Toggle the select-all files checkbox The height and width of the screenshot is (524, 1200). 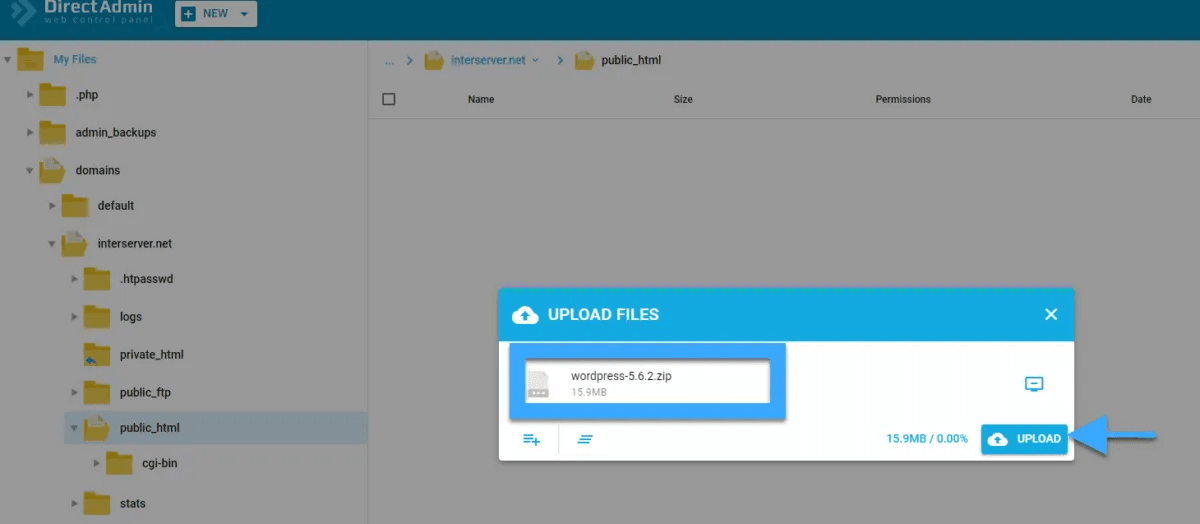click(389, 99)
